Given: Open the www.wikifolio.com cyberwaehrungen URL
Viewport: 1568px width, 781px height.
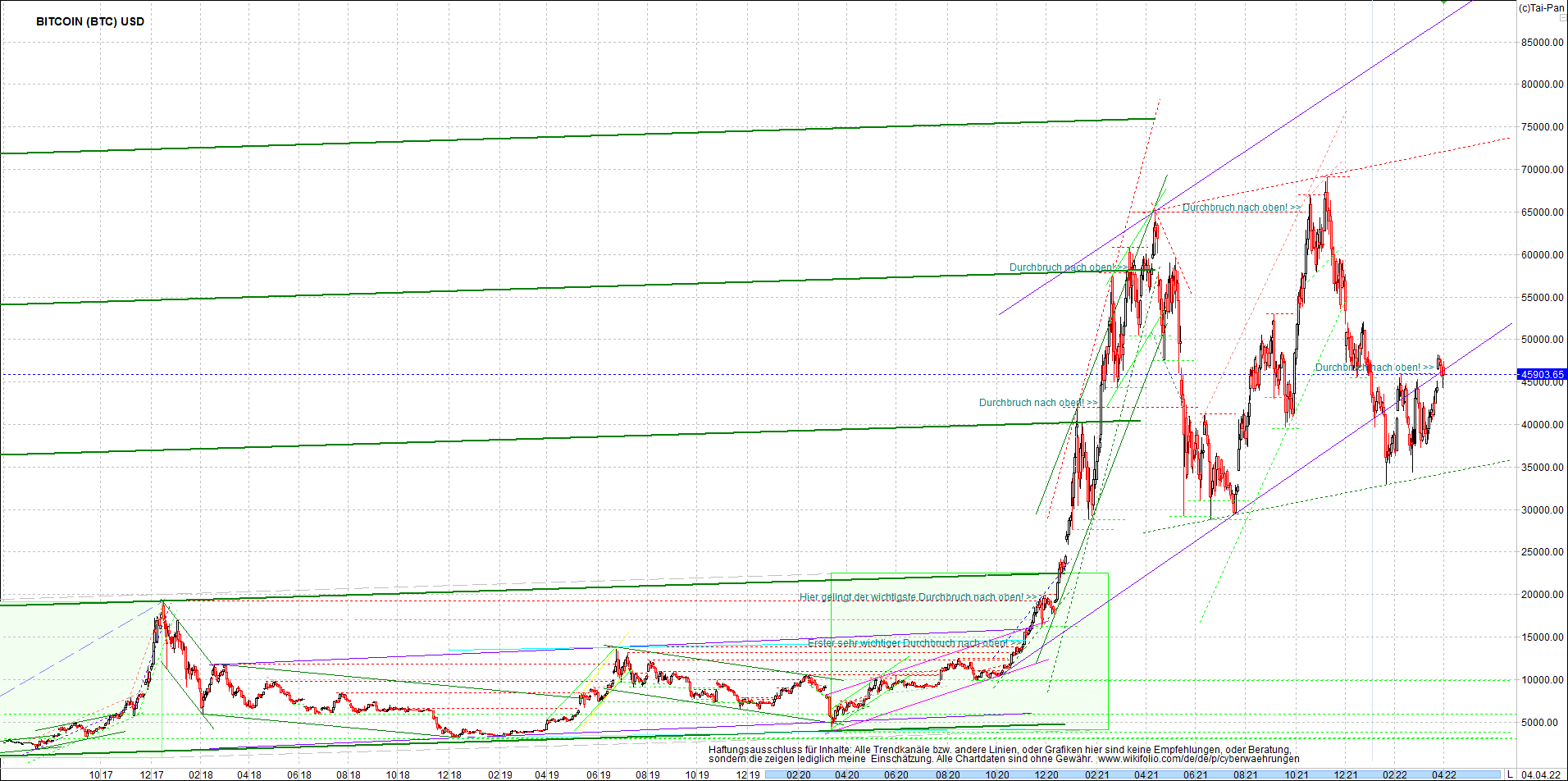Looking at the screenshot, I should pyautogui.click(x=1198, y=759).
